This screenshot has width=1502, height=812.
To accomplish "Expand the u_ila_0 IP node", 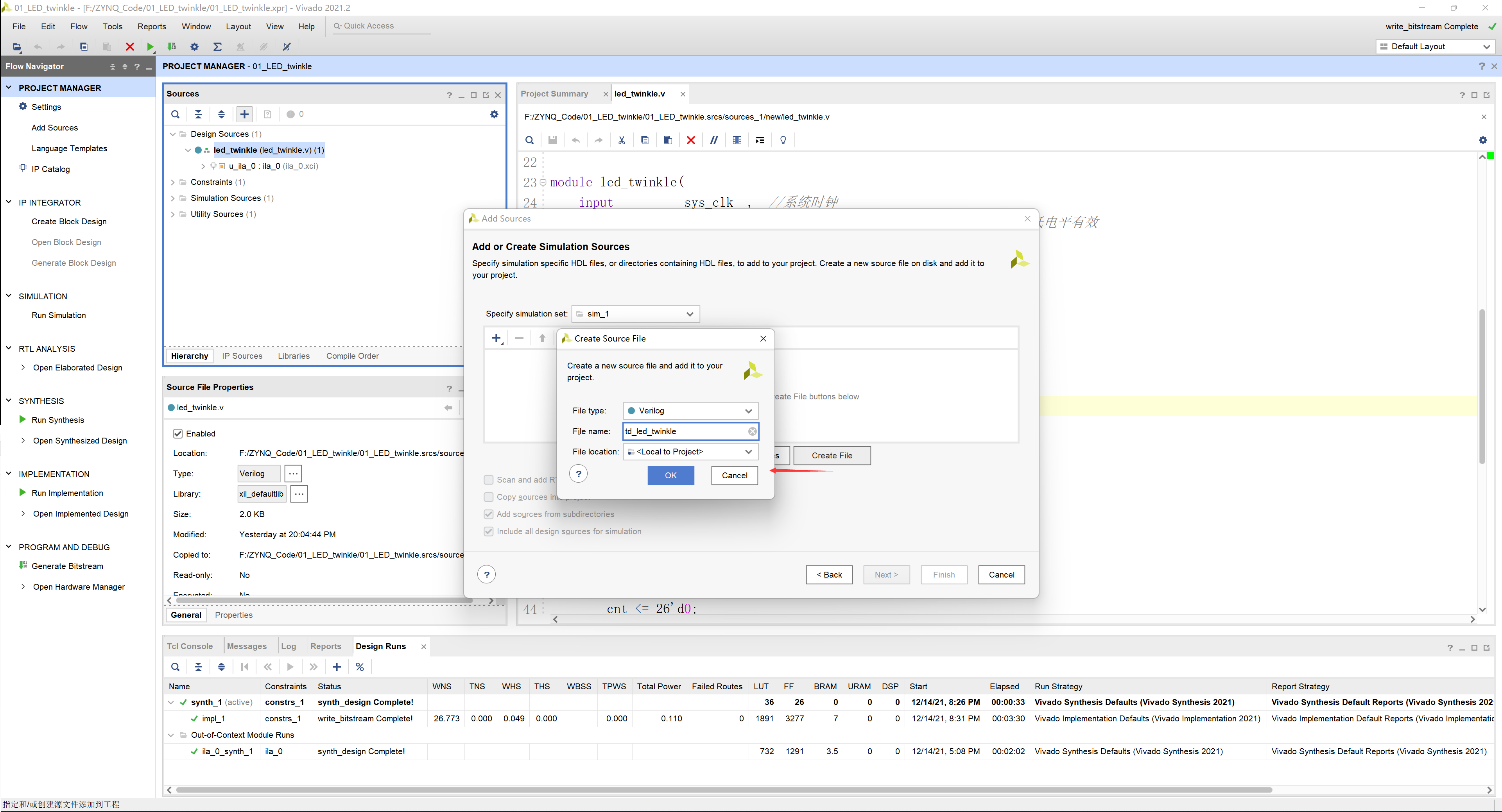I will click(x=203, y=166).
